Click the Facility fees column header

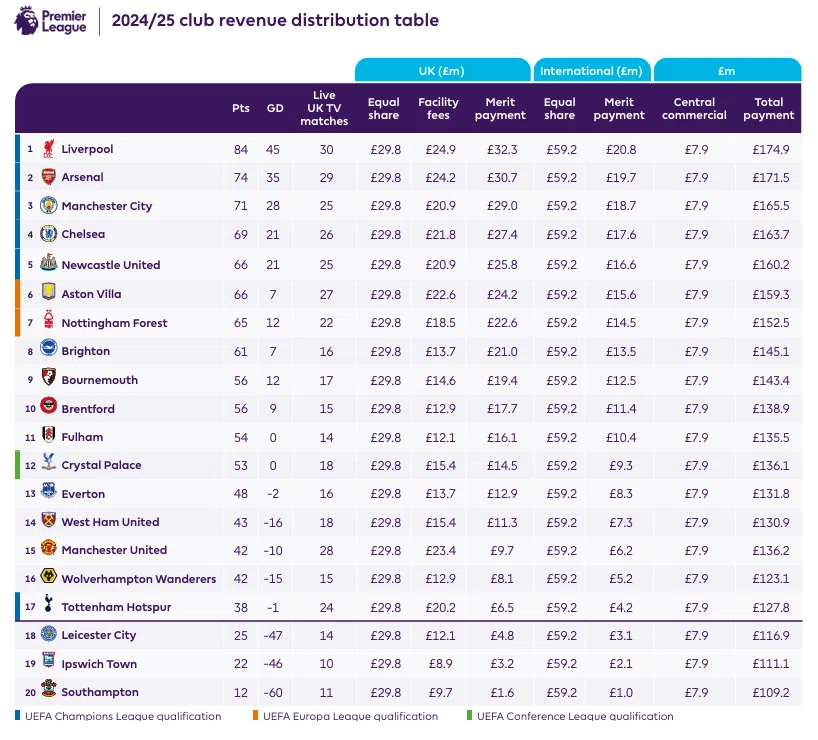438,109
